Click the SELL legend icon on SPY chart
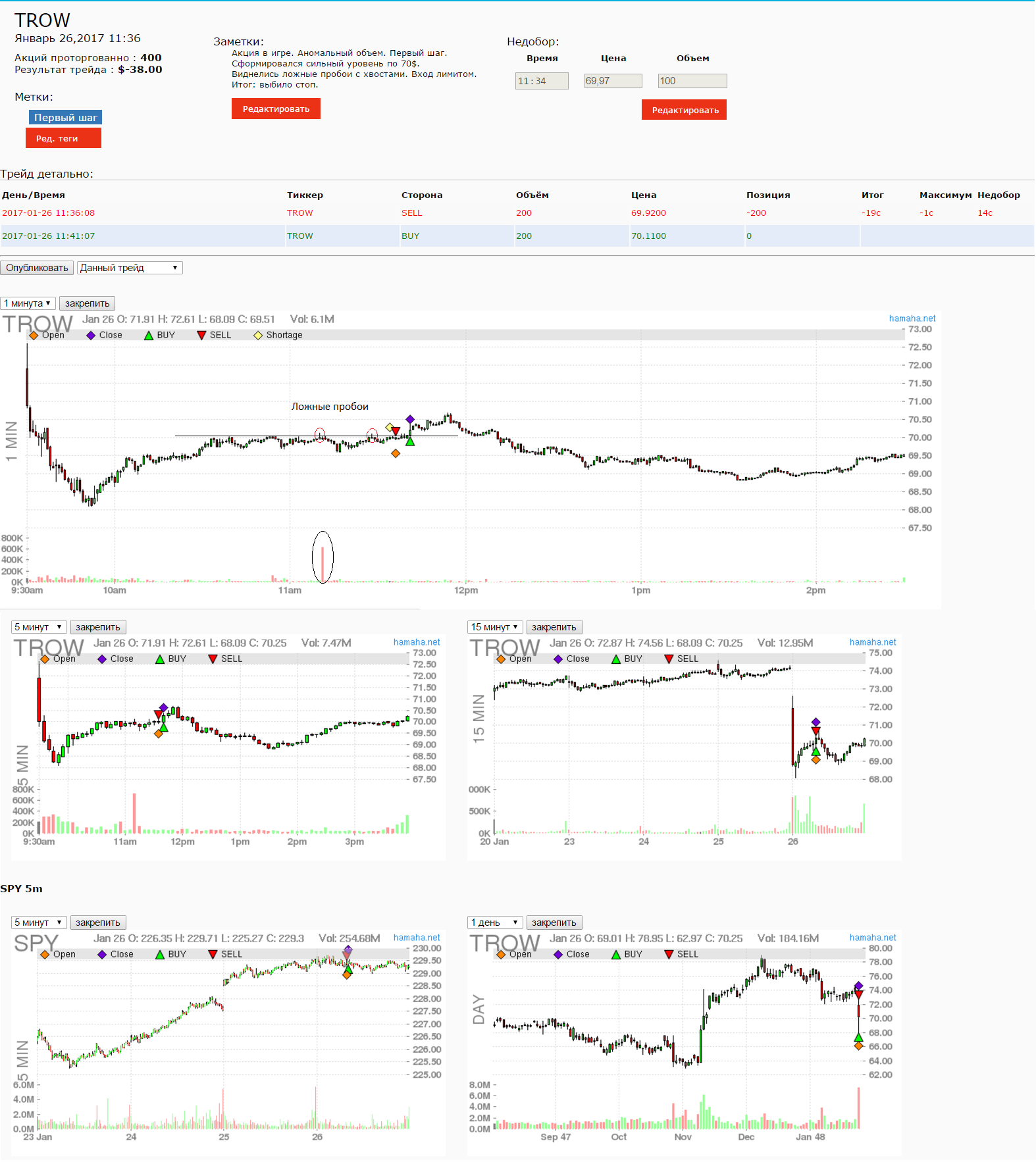1036x1162 pixels. coord(213,955)
